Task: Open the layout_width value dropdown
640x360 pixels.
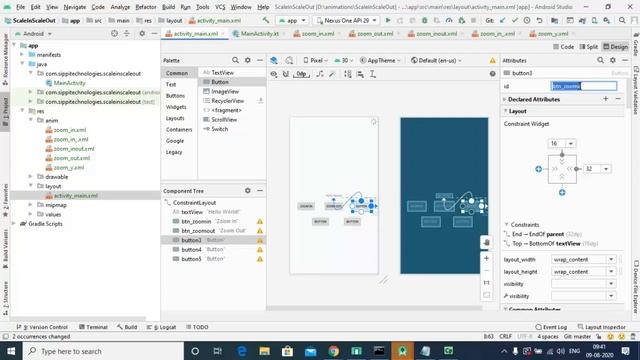Action: coord(611,260)
